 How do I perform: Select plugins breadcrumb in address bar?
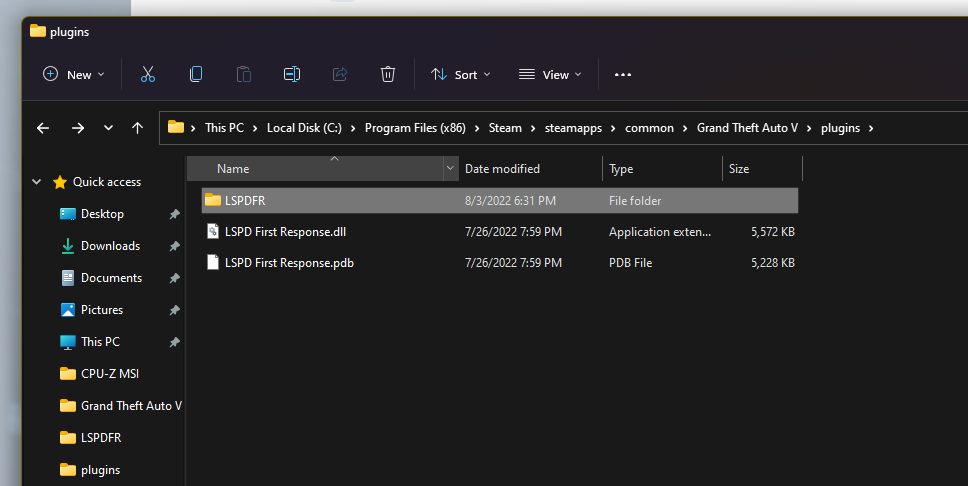tap(840, 128)
